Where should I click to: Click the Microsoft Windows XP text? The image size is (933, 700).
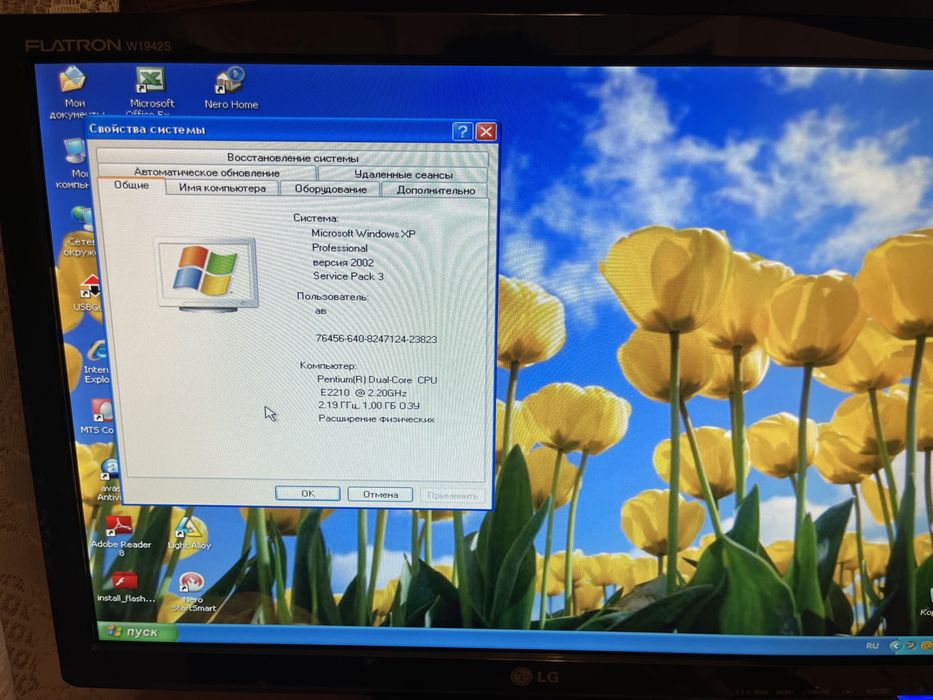363,233
